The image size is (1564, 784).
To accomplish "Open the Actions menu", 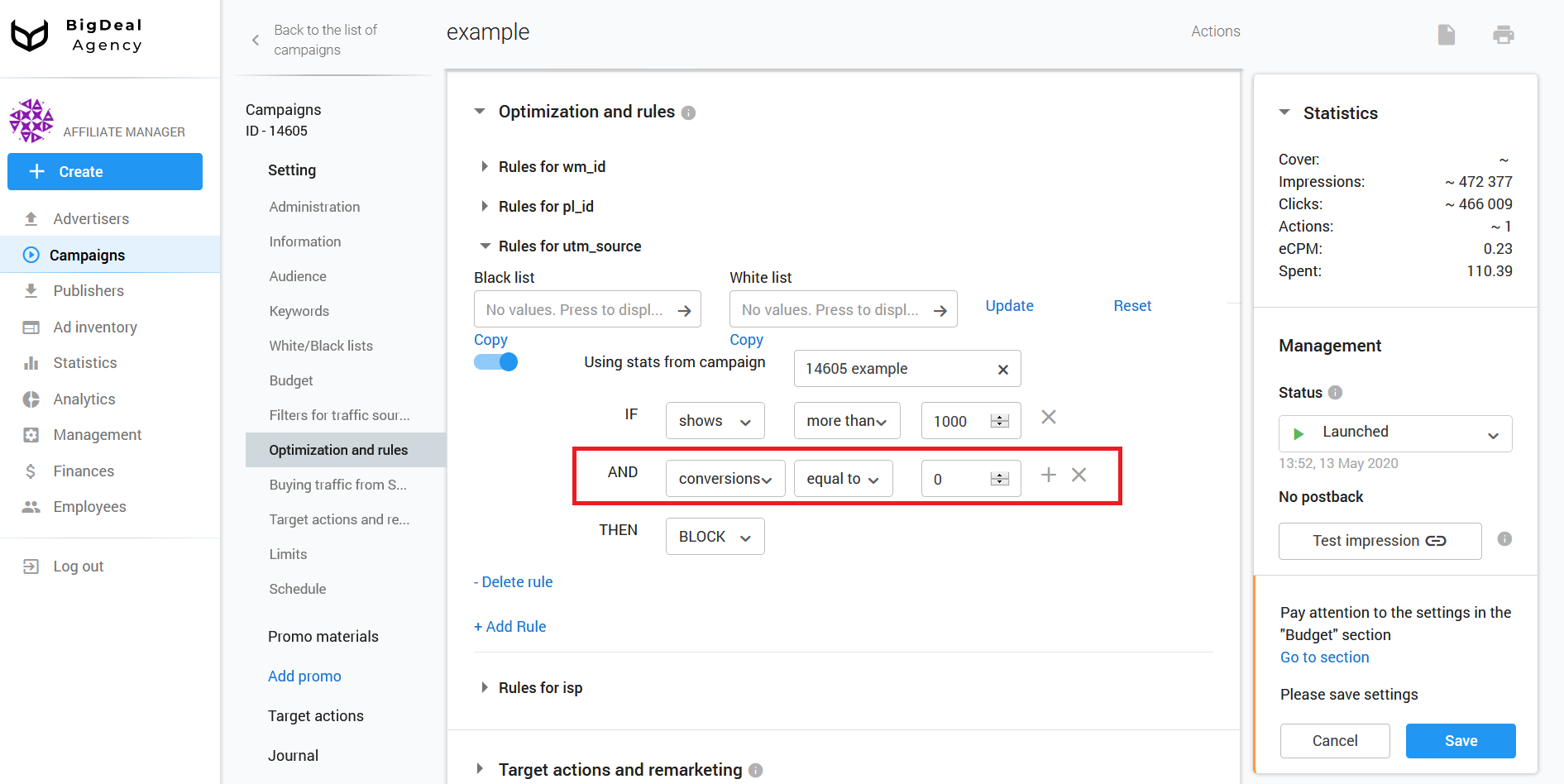I will coord(1215,31).
